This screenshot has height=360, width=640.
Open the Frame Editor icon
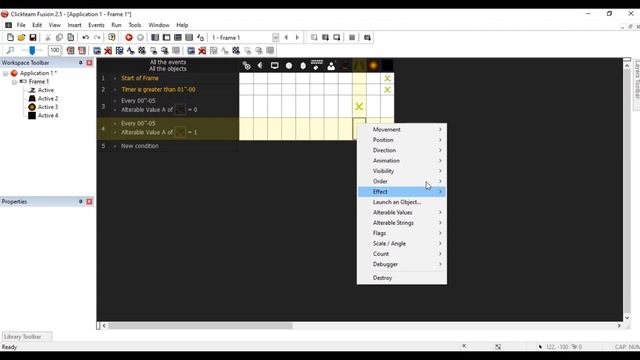pos(167,38)
